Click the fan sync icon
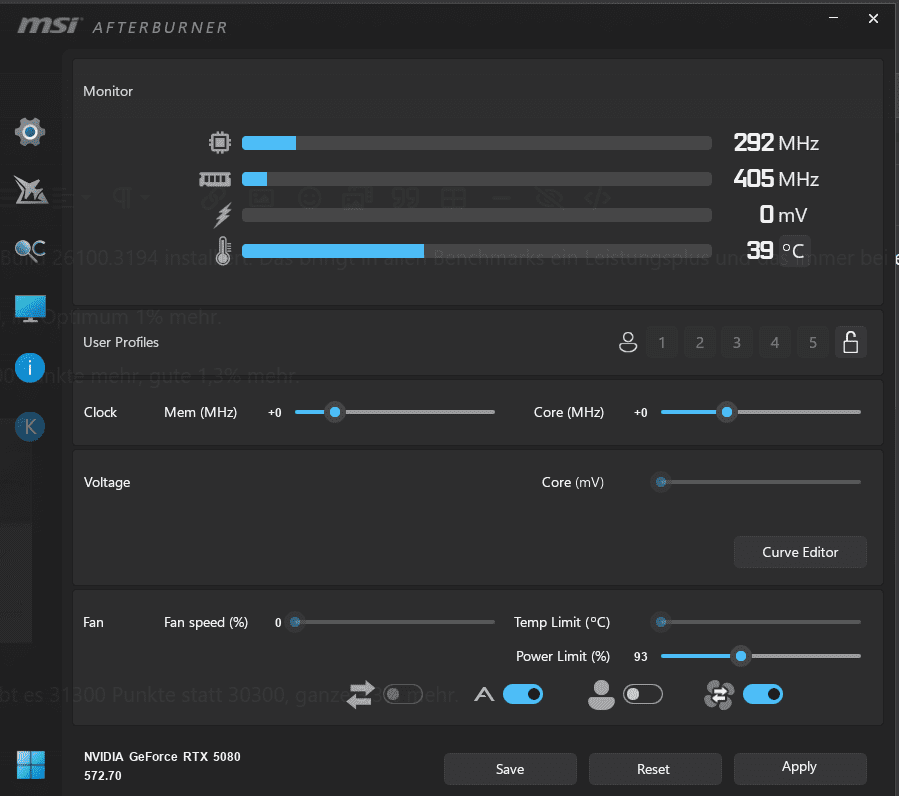The image size is (899, 796). [719, 694]
